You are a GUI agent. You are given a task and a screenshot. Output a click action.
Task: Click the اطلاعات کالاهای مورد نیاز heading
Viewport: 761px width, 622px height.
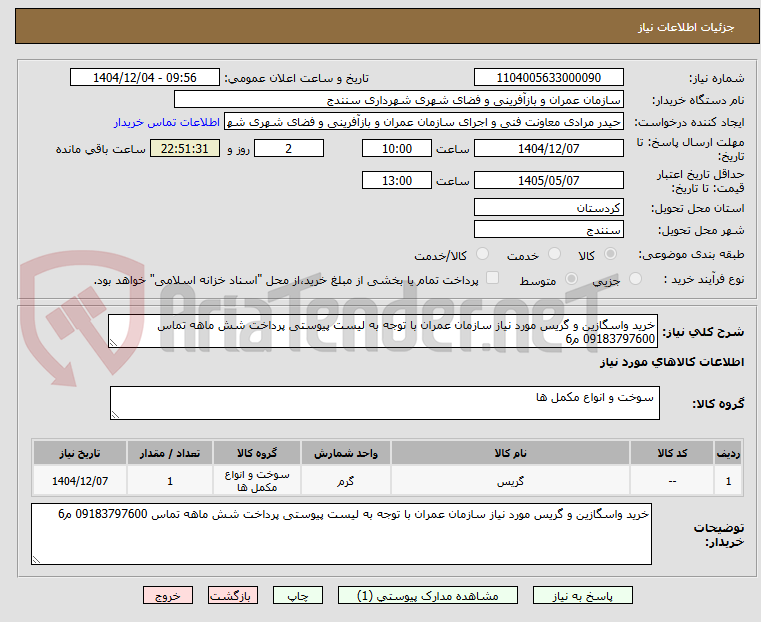coord(672,362)
